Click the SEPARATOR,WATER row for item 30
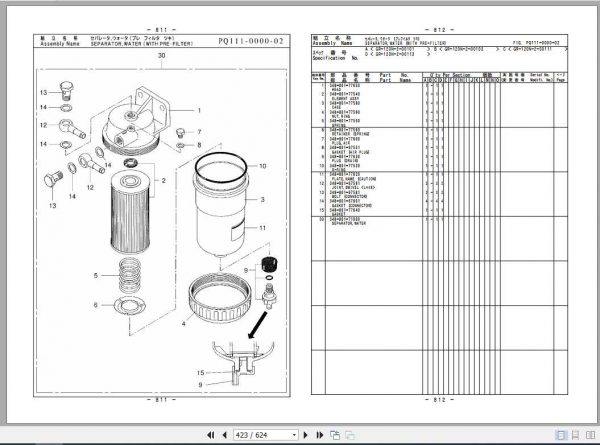600x445 pixels. point(439,221)
